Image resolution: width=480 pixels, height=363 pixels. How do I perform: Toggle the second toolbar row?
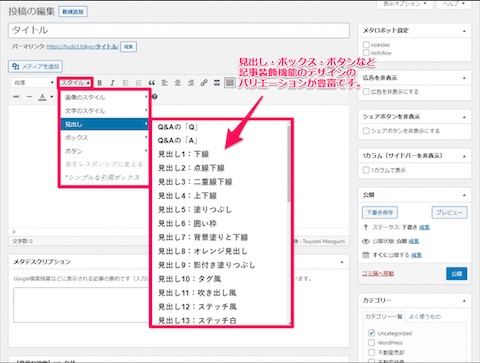(x=230, y=83)
